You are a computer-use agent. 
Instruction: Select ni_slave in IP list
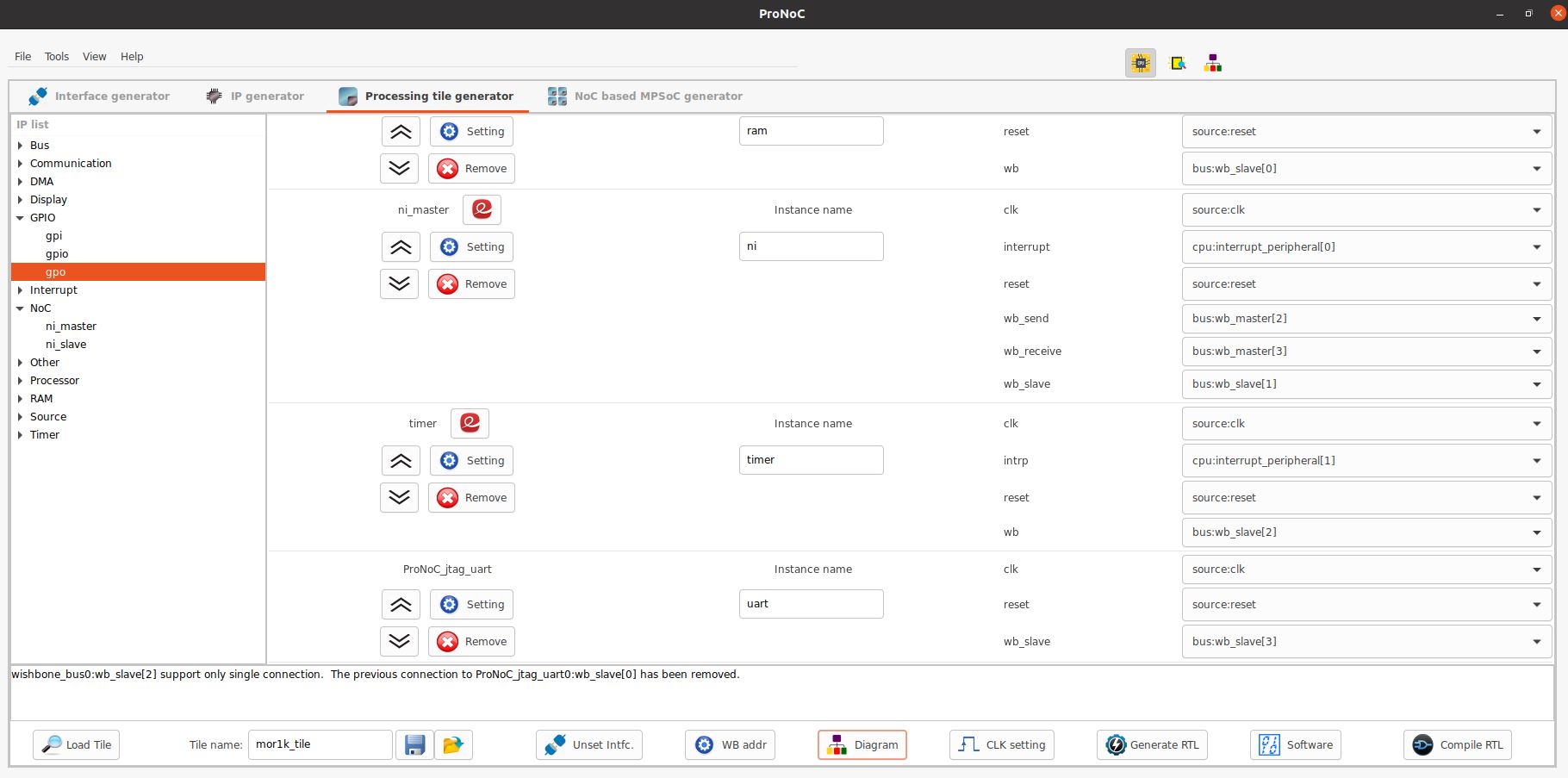pyautogui.click(x=65, y=345)
